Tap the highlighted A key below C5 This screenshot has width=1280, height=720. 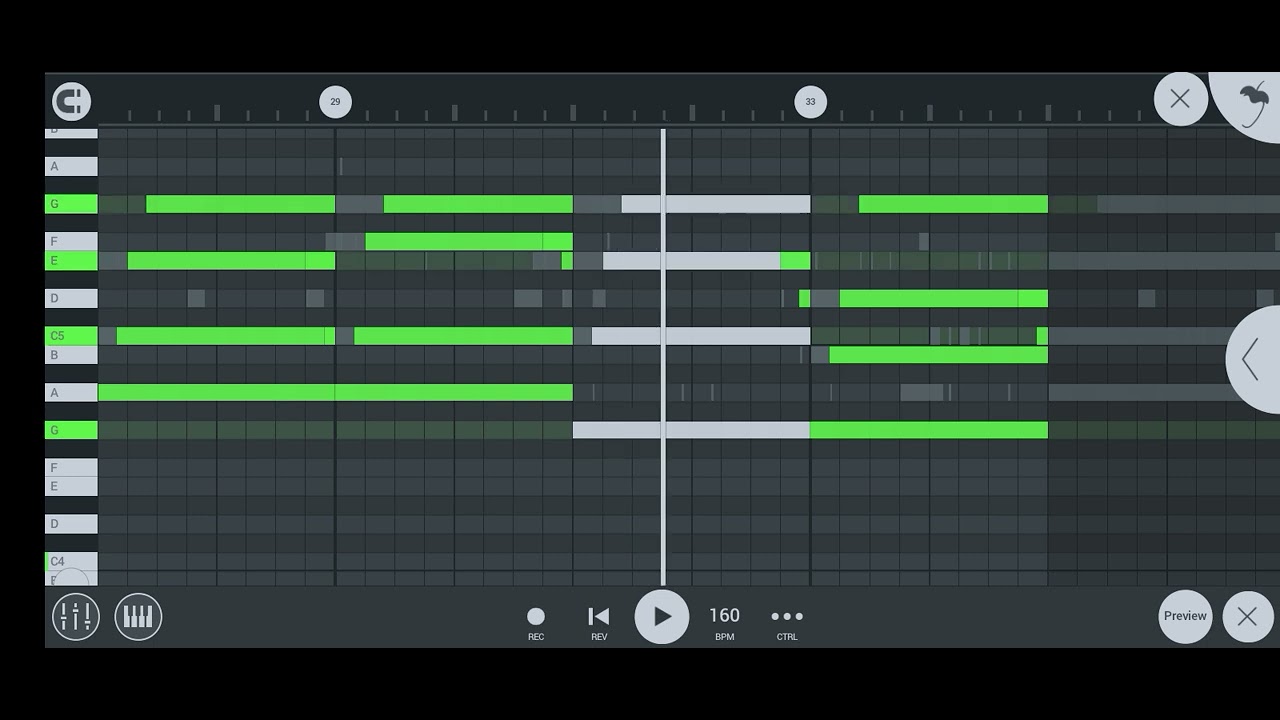click(x=71, y=393)
